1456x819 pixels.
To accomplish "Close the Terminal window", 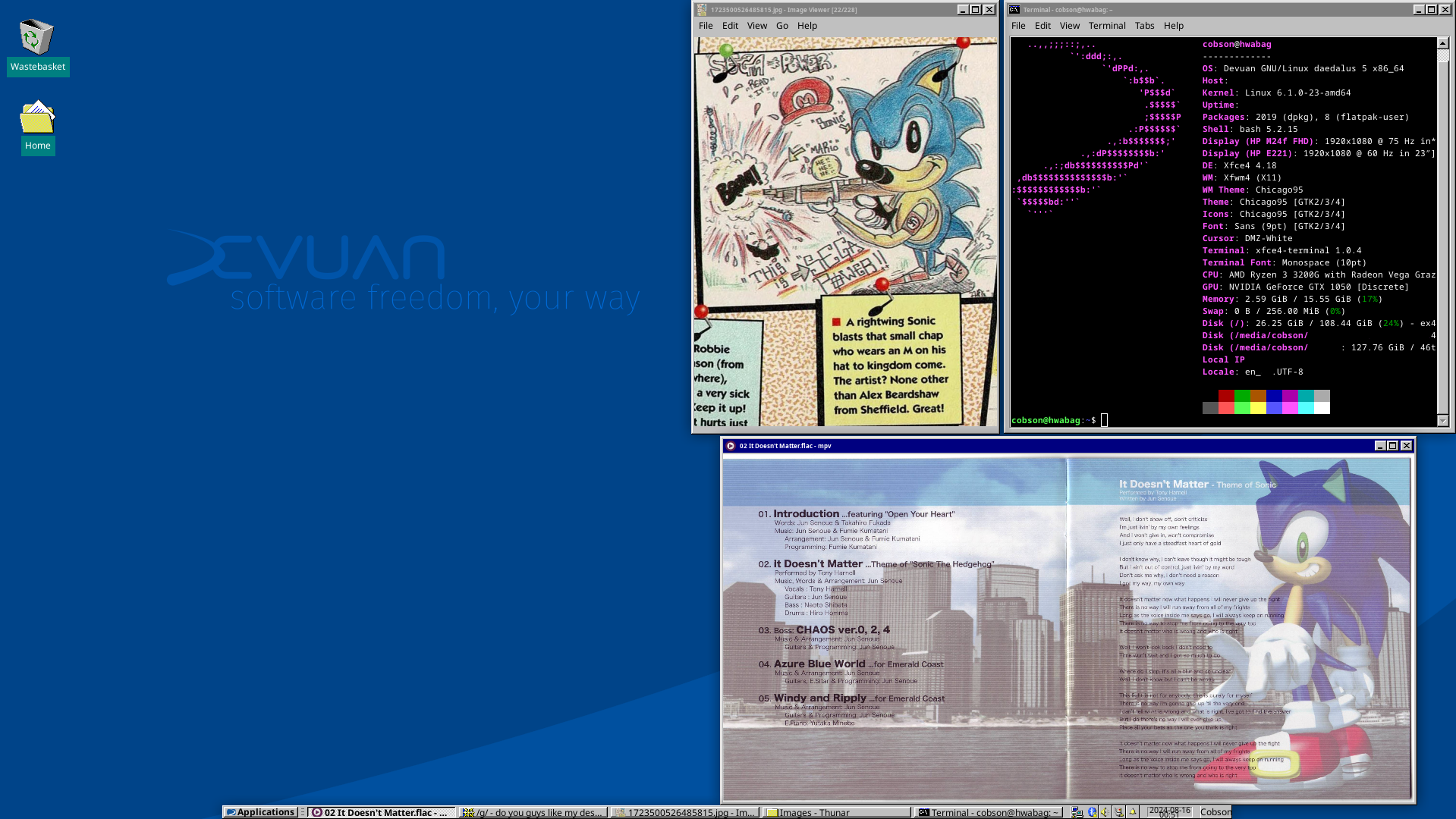I will click(1445, 10).
